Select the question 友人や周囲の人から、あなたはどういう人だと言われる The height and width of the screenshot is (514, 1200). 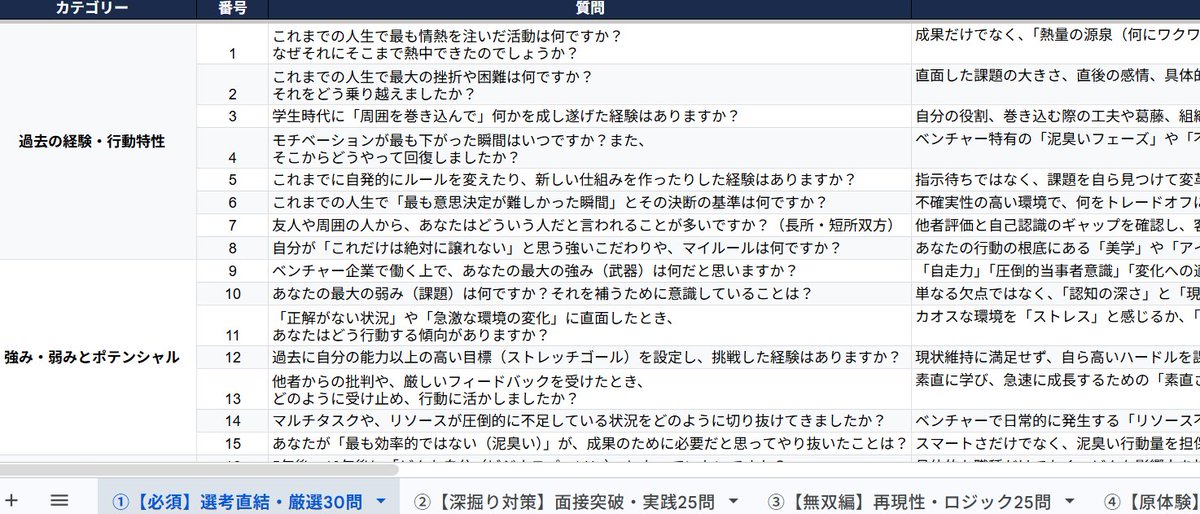click(x=589, y=226)
